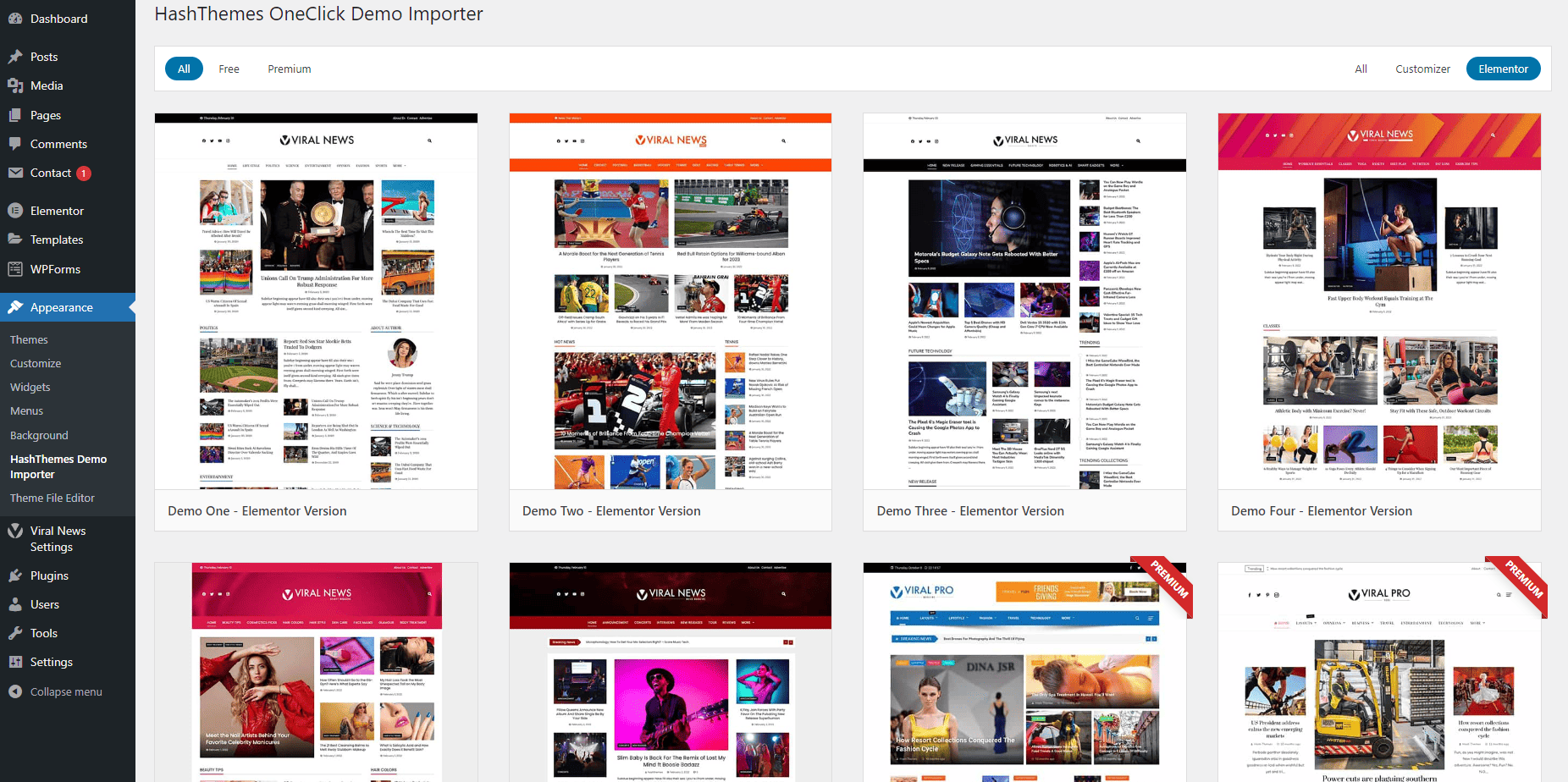The image size is (1568, 782).
Task: Collapse the admin sidebar menu
Action: pos(68,691)
